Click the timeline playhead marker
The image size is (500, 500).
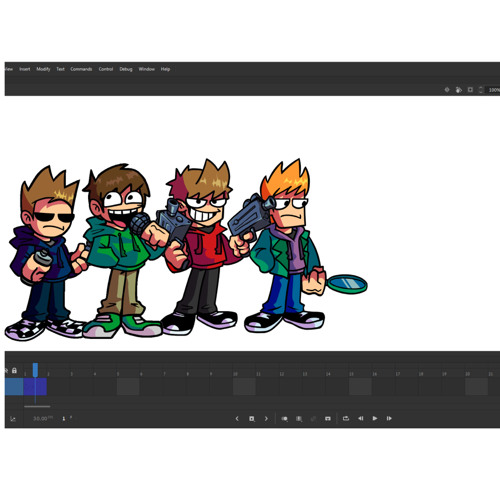click(35, 369)
